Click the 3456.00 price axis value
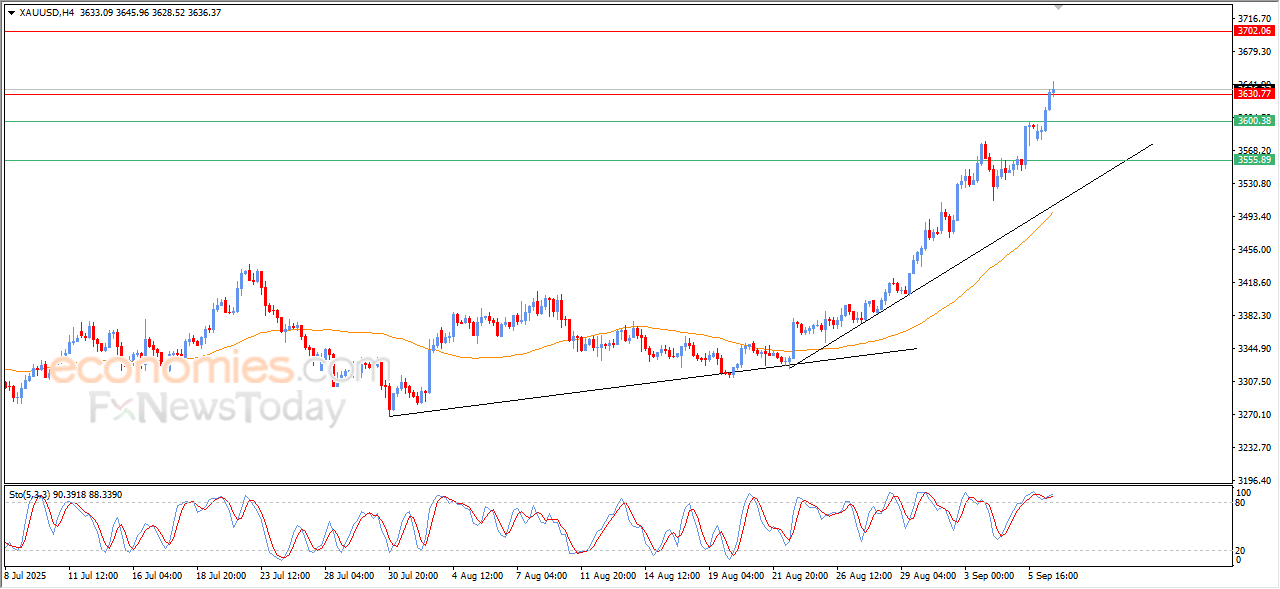1280x589 pixels. pyautogui.click(x=1254, y=250)
